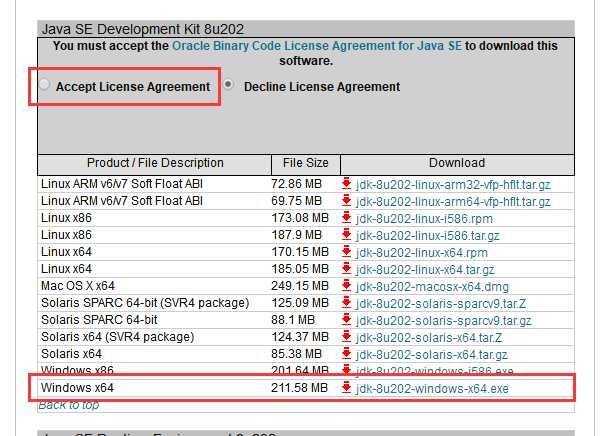Select Decline License Agreement radio button
608x436 pixels.
[x=228, y=84]
